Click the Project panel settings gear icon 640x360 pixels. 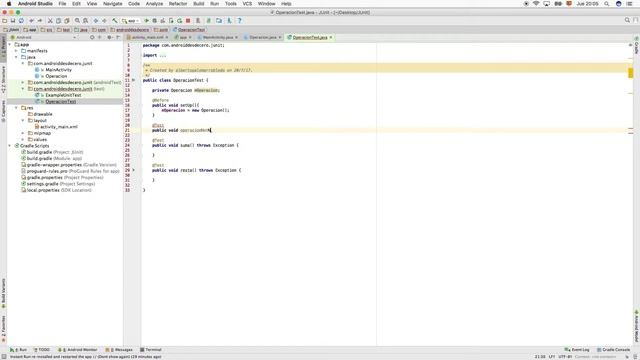(x=109, y=37)
